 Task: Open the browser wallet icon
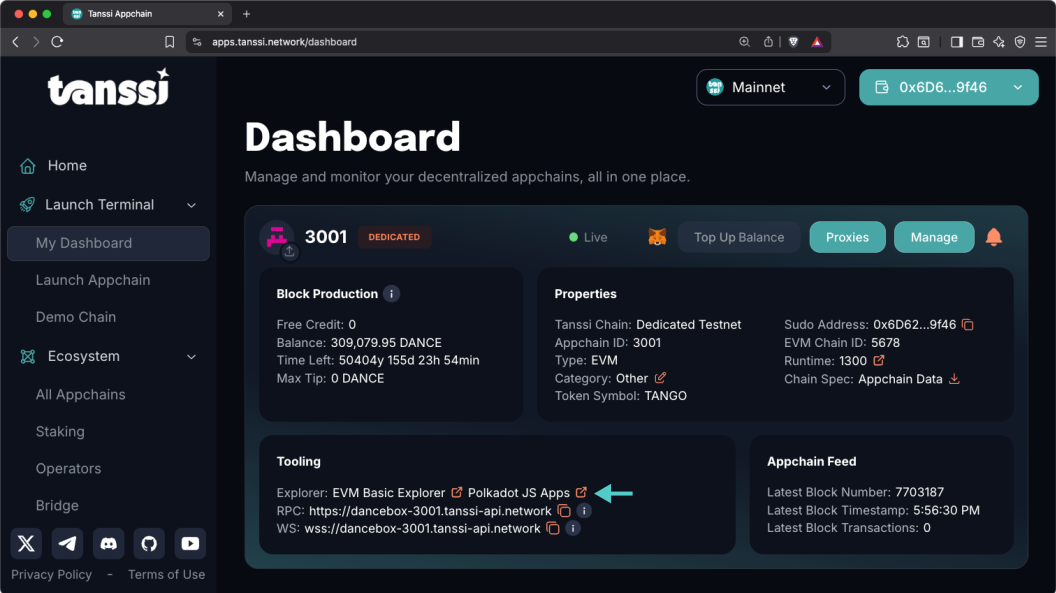coord(978,42)
